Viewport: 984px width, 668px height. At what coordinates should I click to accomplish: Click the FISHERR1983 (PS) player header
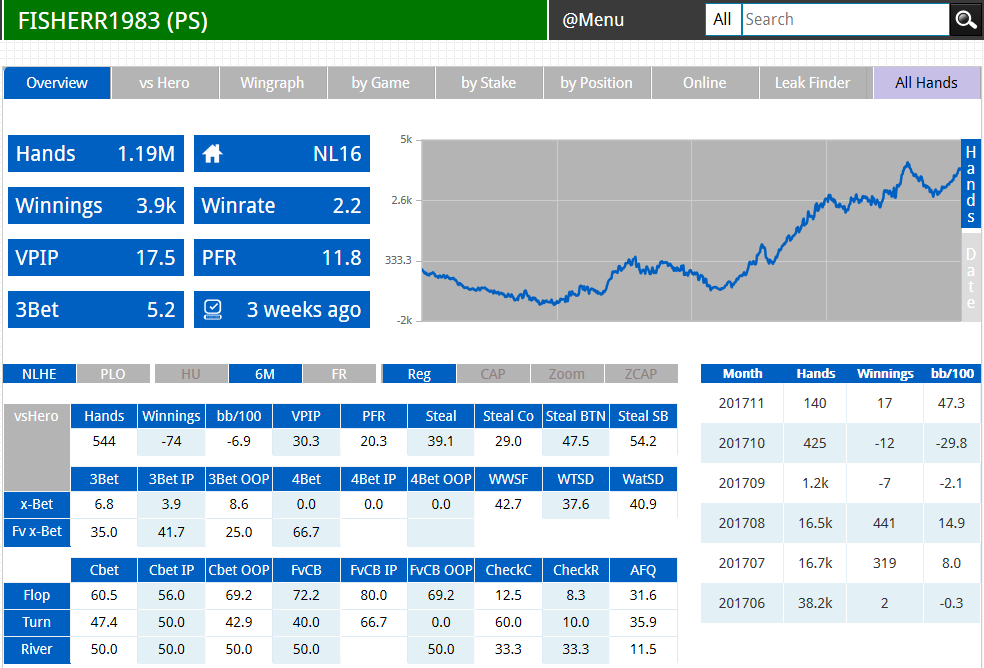point(275,20)
